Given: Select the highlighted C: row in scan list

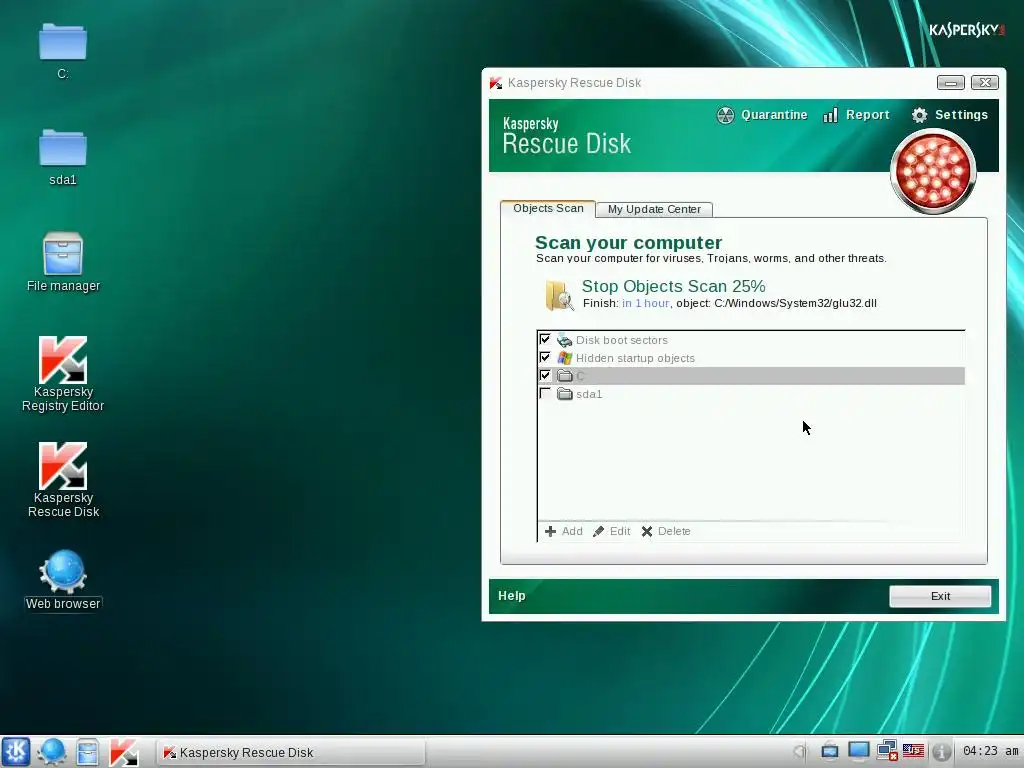Looking at the screenshot, I should coord(751,376).
